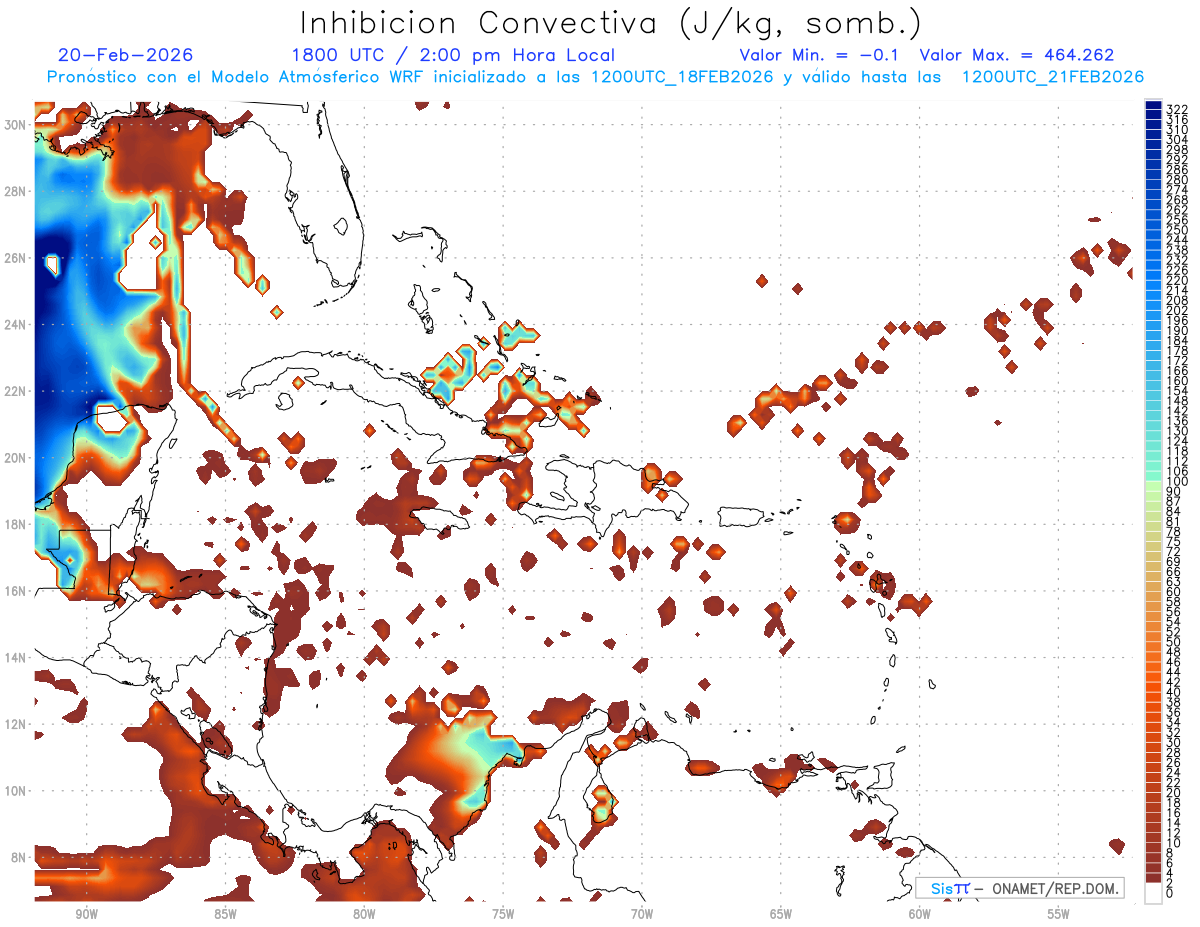
Task: Click the '12N' latitude label
Action: pyautogui.click(x=15, y=724)
